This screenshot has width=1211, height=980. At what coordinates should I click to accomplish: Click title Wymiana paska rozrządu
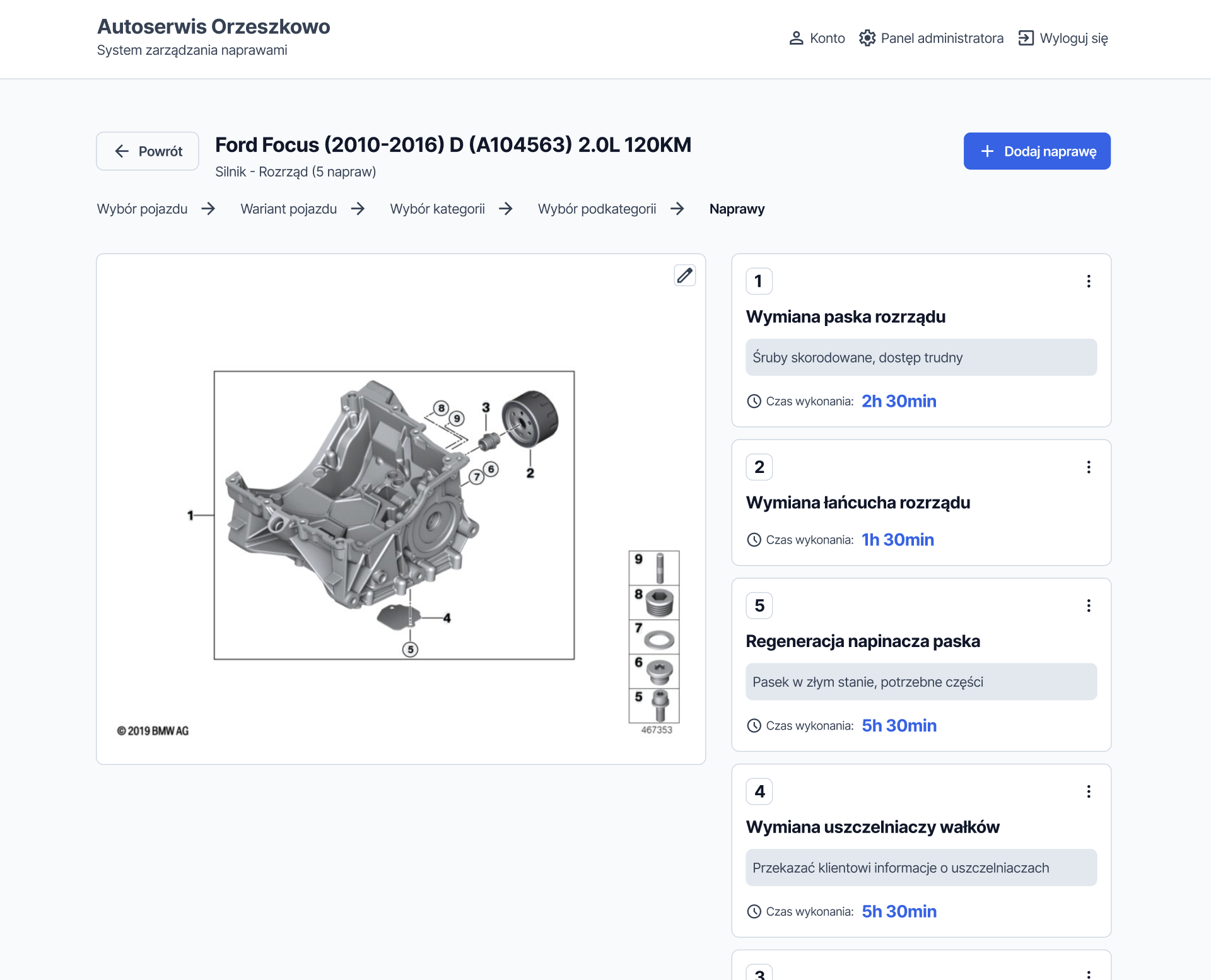(x=846, y=317)
